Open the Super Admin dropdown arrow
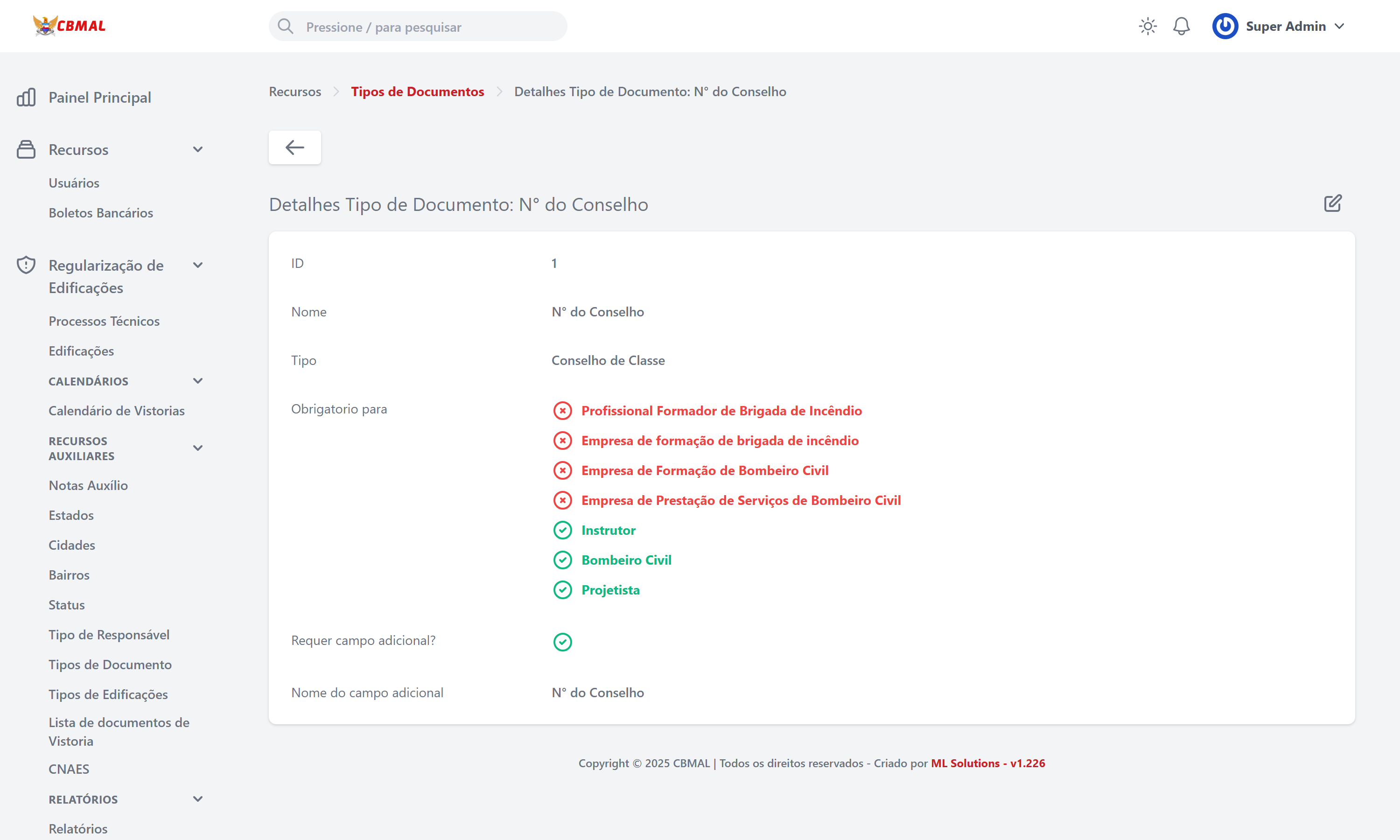 1339,27
